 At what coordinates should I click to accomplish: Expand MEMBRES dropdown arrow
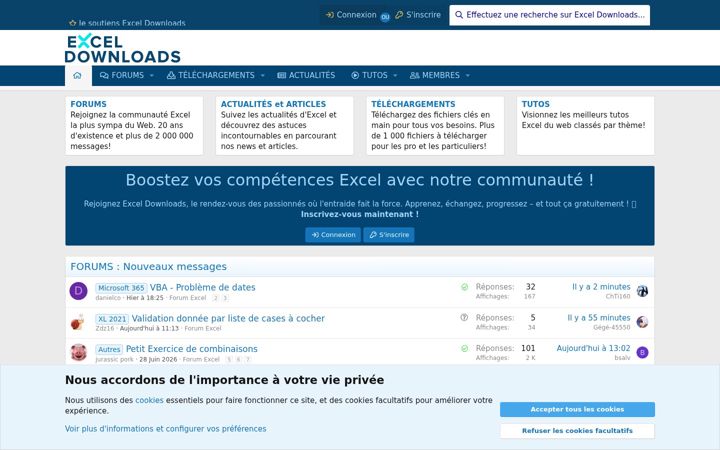(467, 75)
